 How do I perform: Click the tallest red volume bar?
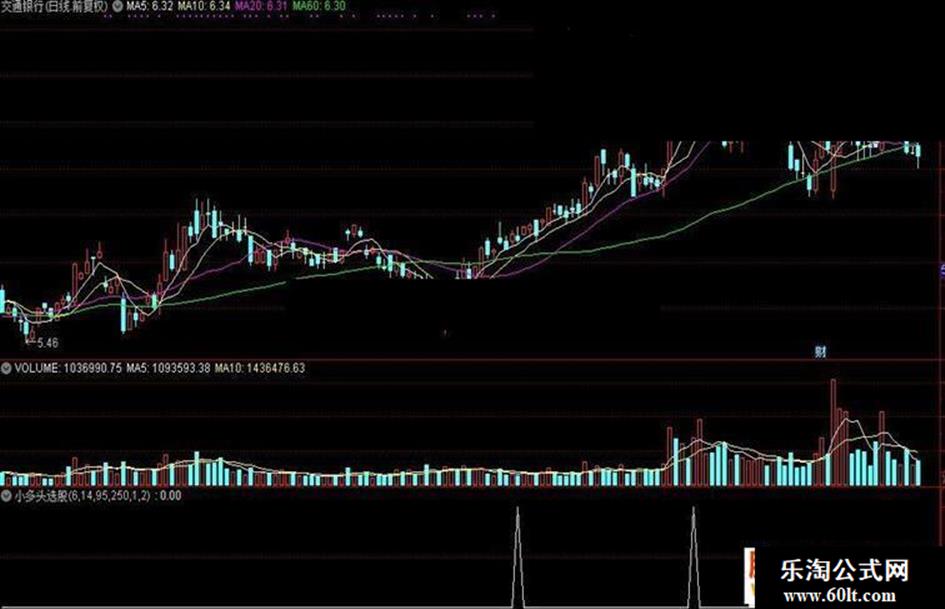coord(834,432)
